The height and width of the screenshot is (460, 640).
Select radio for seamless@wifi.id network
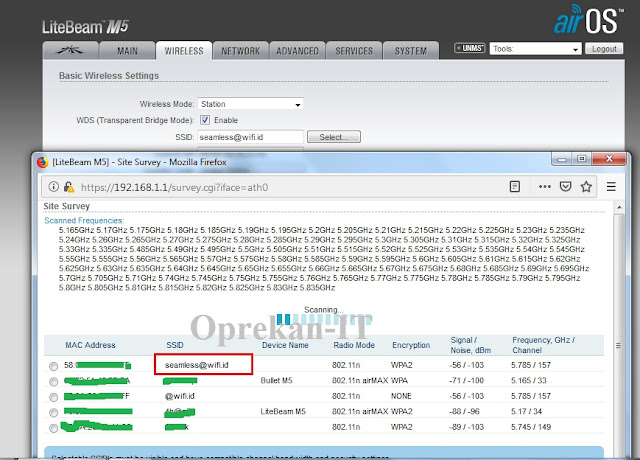coord(53,366)
